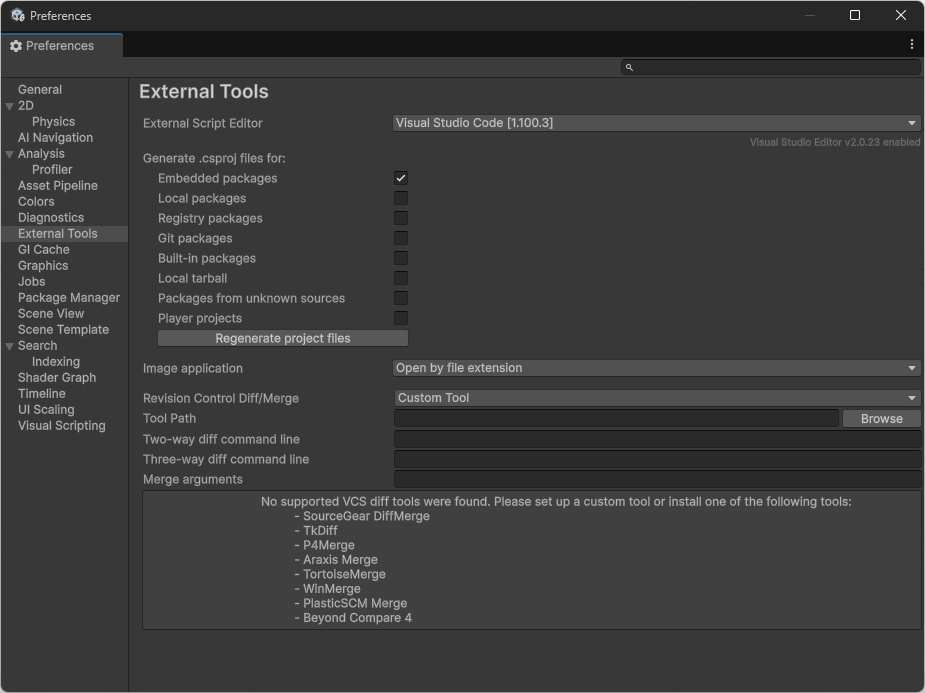Open the three-dot menu in the top-right corner

click(x=911, y=44)
